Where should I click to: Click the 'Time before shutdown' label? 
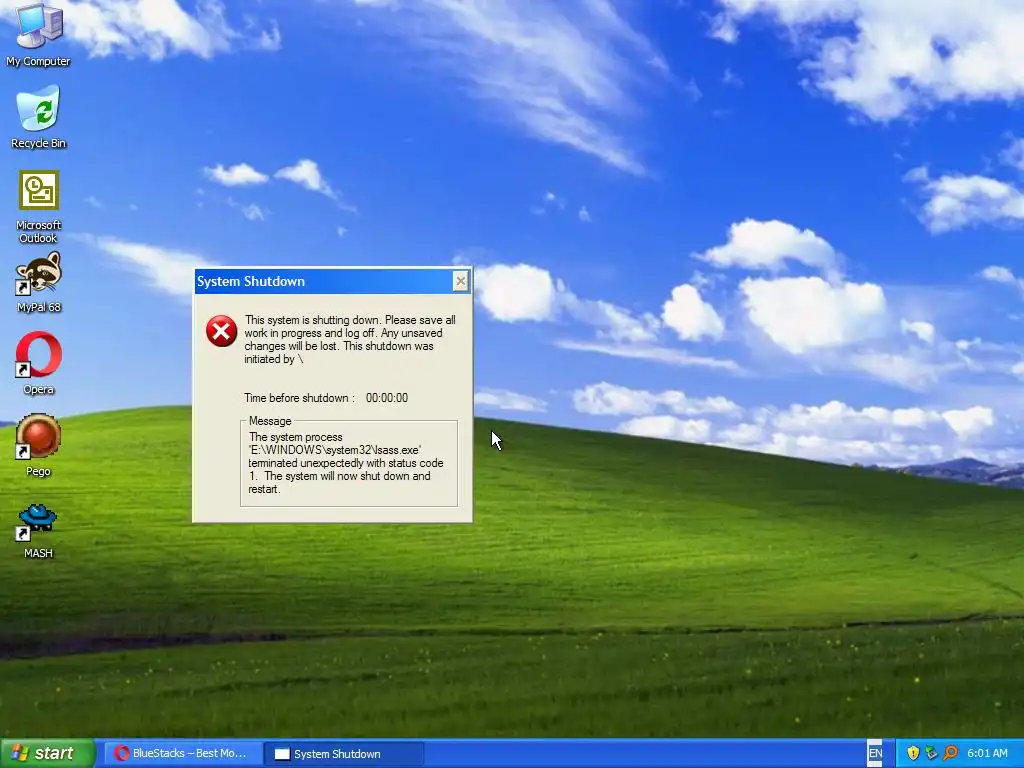[299, 398]
